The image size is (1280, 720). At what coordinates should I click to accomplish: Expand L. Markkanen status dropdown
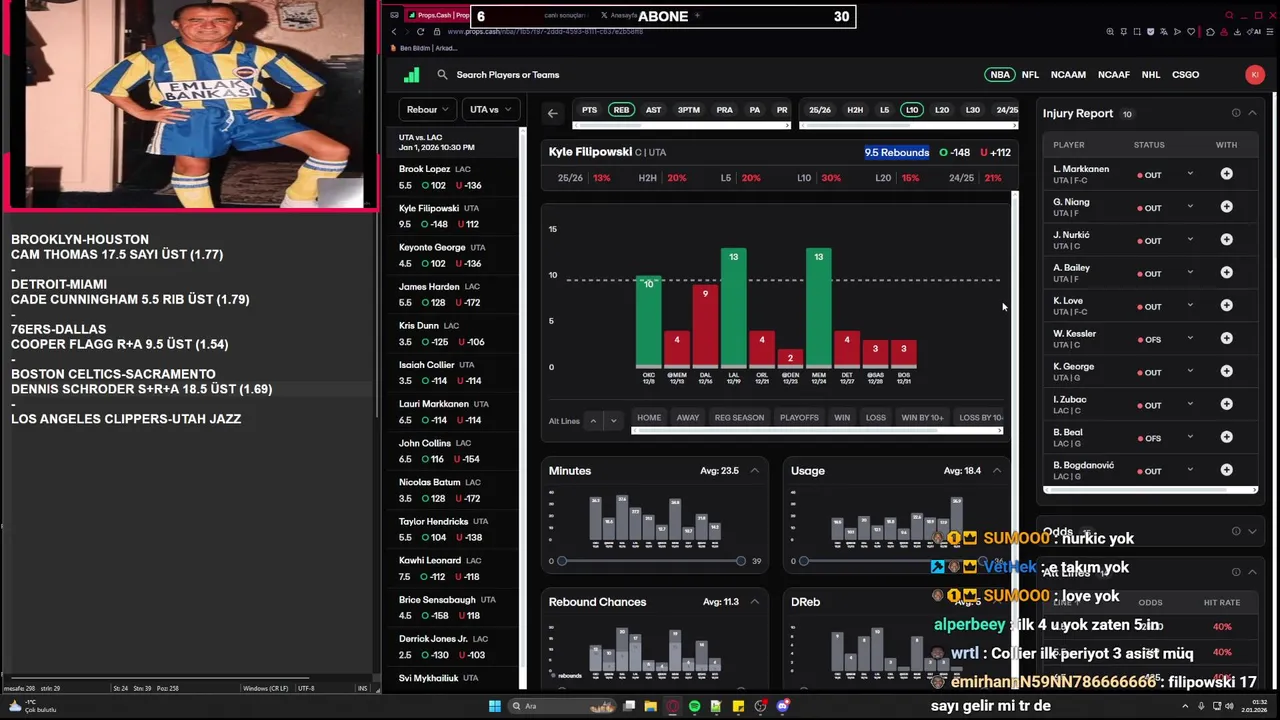click(1190, 174)
